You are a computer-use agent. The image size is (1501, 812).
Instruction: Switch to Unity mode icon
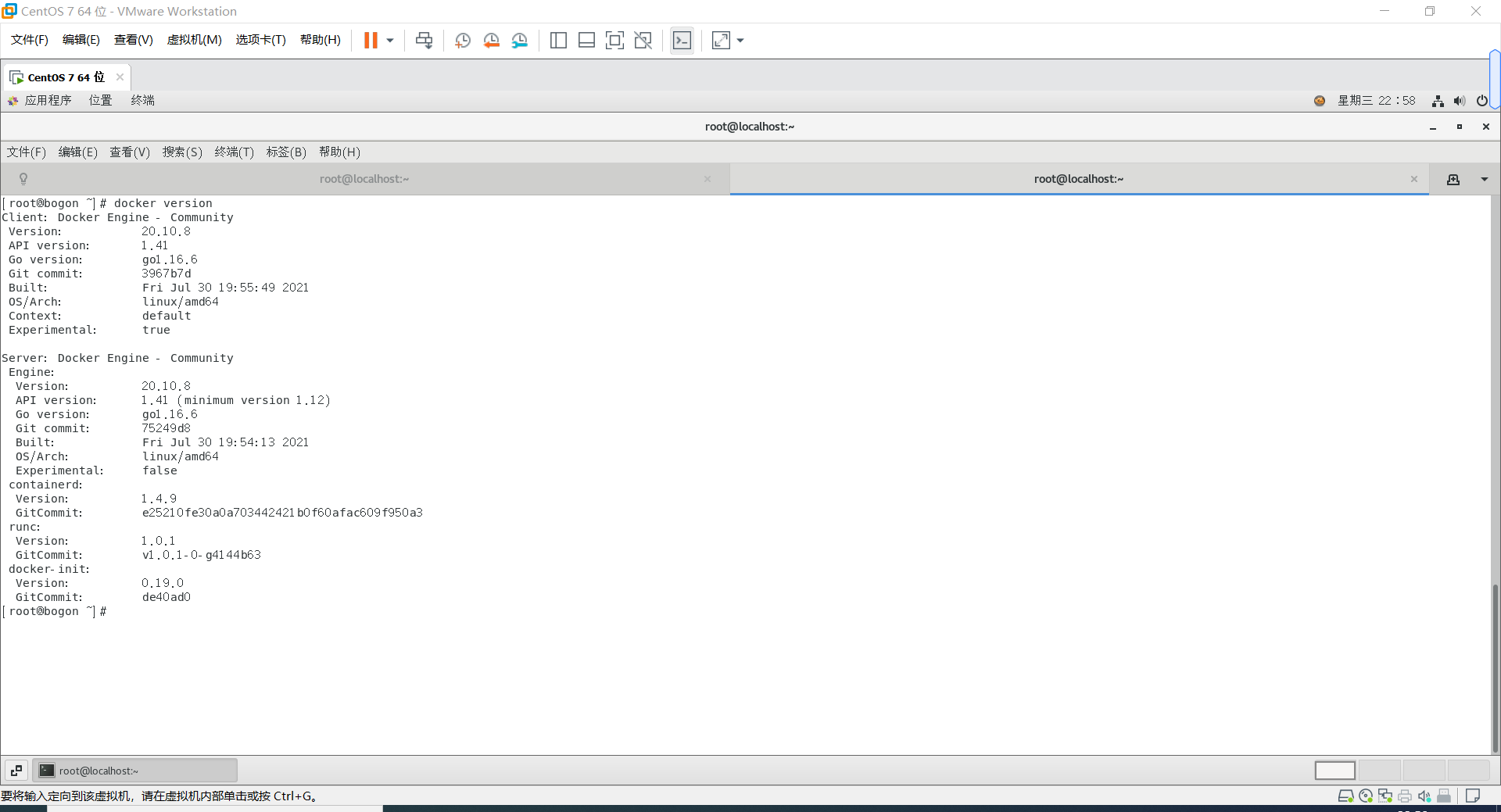tap(643, 41)
